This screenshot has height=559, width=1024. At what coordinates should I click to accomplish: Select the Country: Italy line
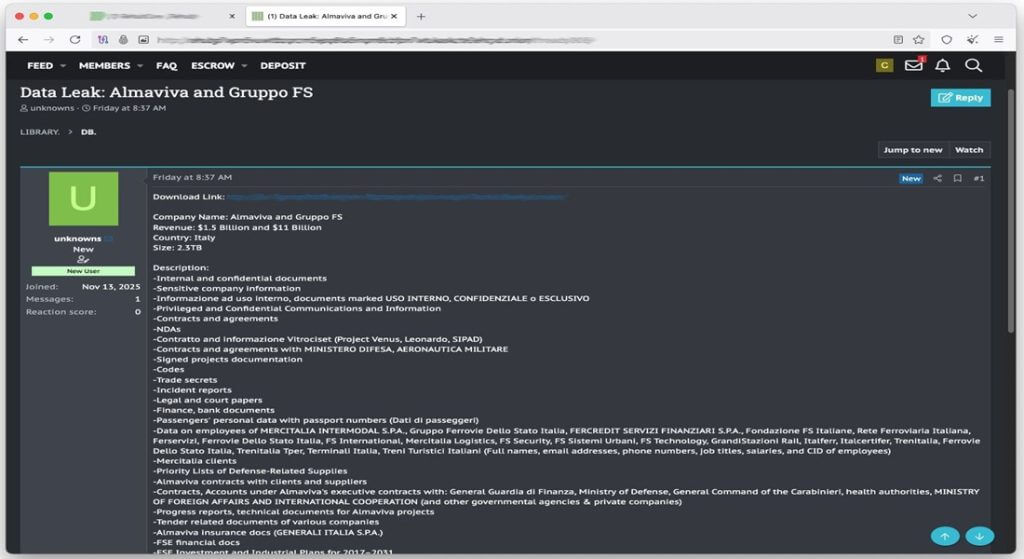click(x=184, y=238)
